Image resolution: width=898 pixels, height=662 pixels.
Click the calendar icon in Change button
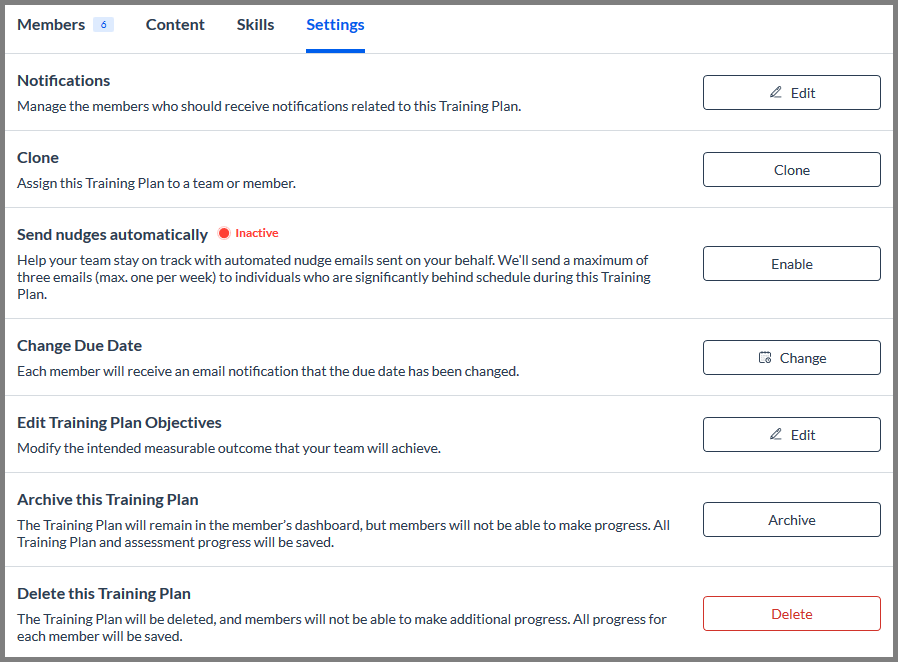click(765, 357)
